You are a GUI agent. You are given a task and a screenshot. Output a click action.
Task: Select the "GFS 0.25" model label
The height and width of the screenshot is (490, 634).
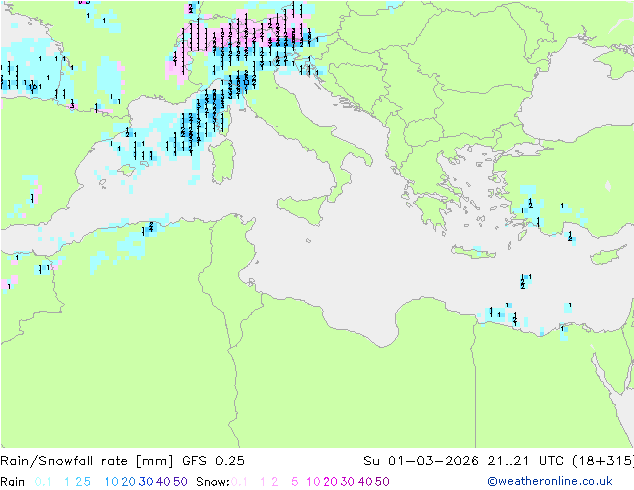[213, 460]
